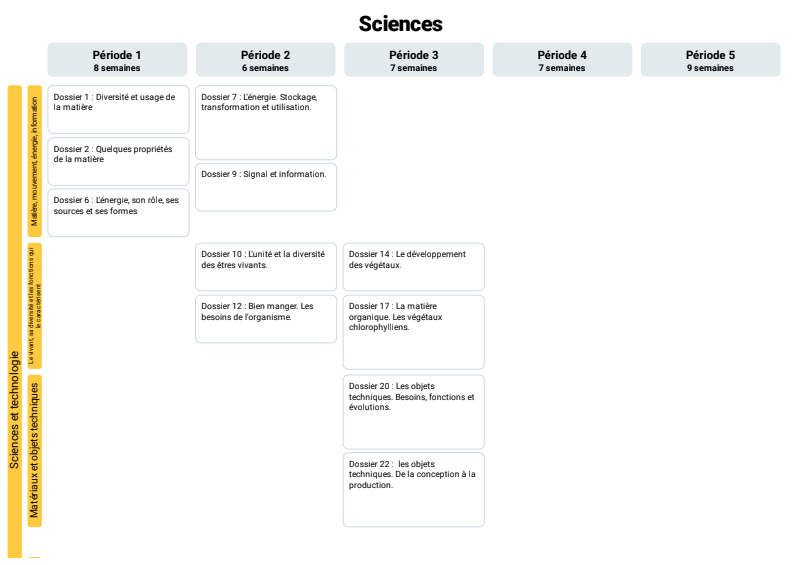Open Dossier 1 Diversité et usage card
Viewport: 800px width, 565px height.
coord(118,109)
